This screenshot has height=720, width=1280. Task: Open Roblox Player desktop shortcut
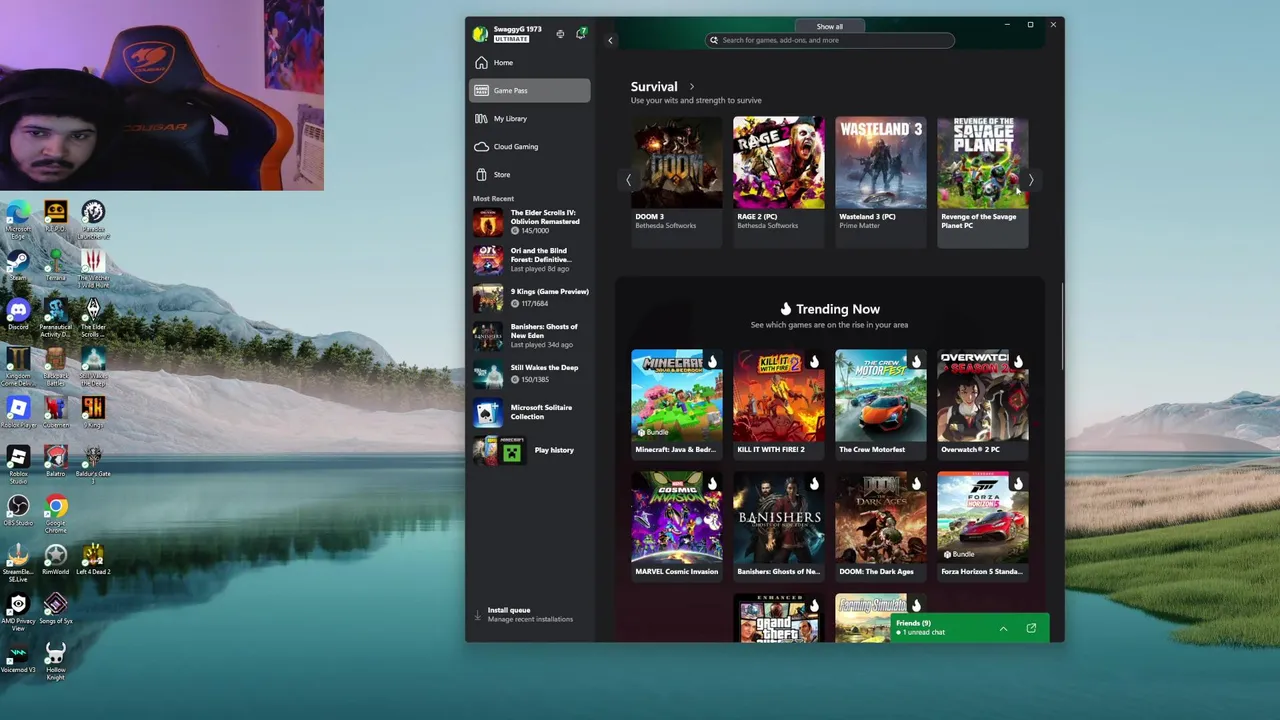[18, 412]
